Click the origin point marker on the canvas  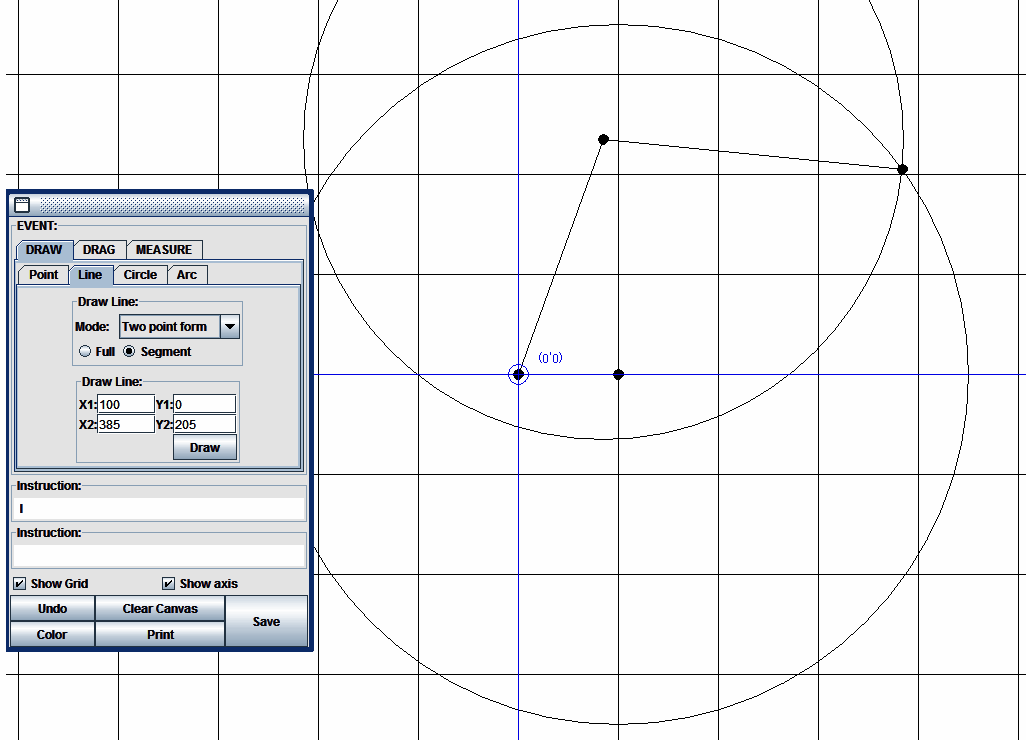[518, 375]
